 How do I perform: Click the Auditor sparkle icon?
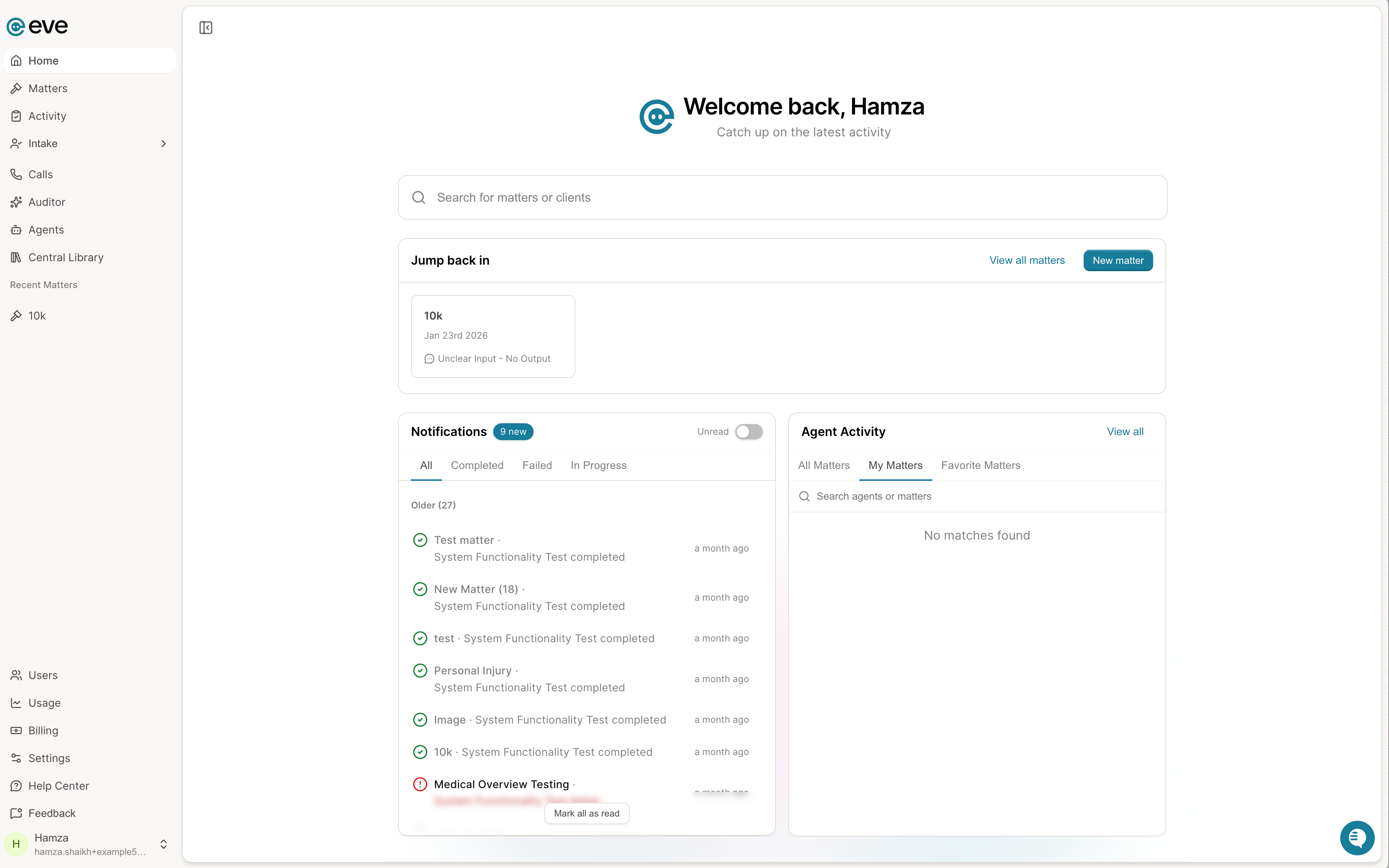pyautogui.click(x=16, y=202)
